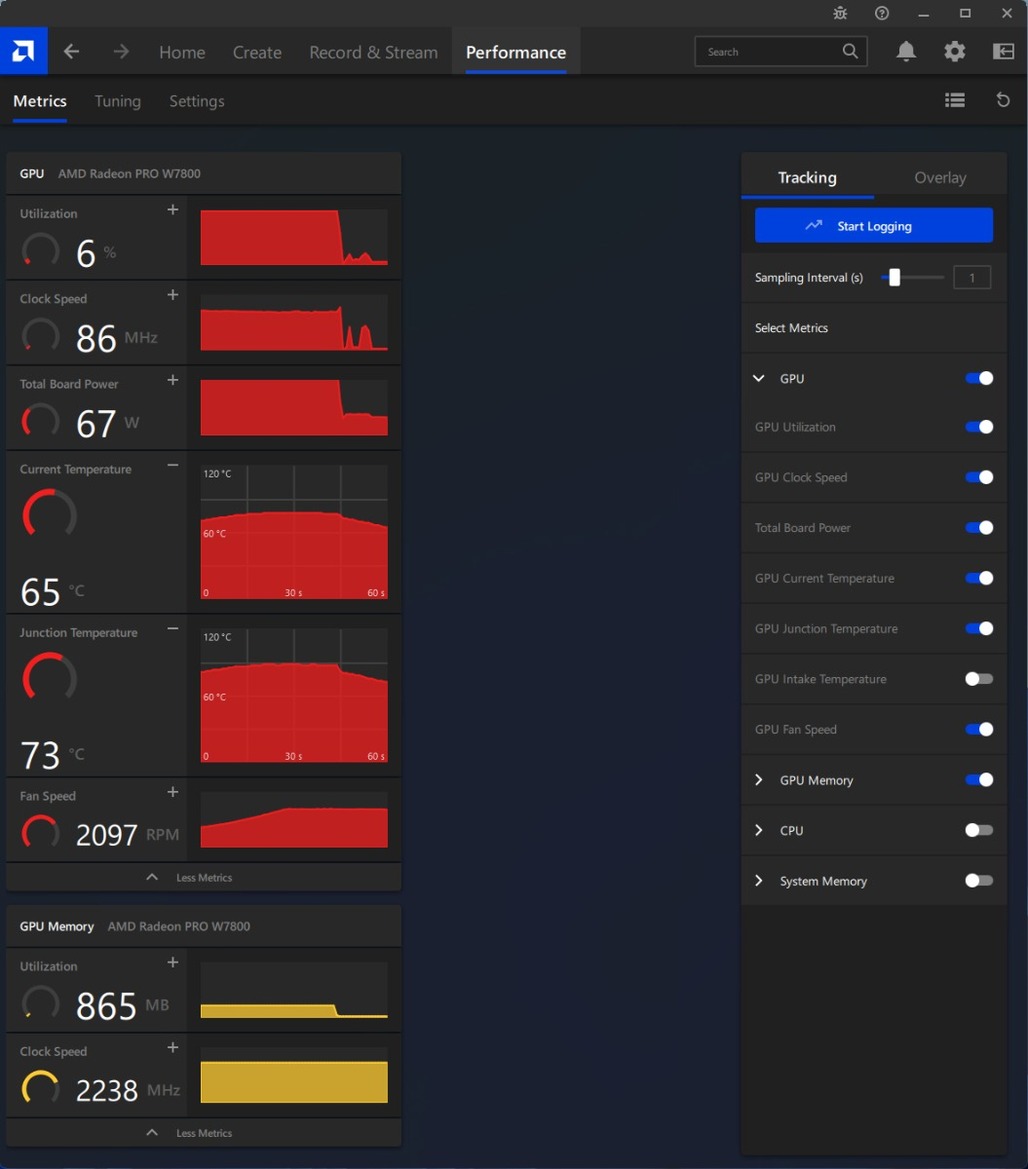Enable System Memory tracking

(979, 880)
